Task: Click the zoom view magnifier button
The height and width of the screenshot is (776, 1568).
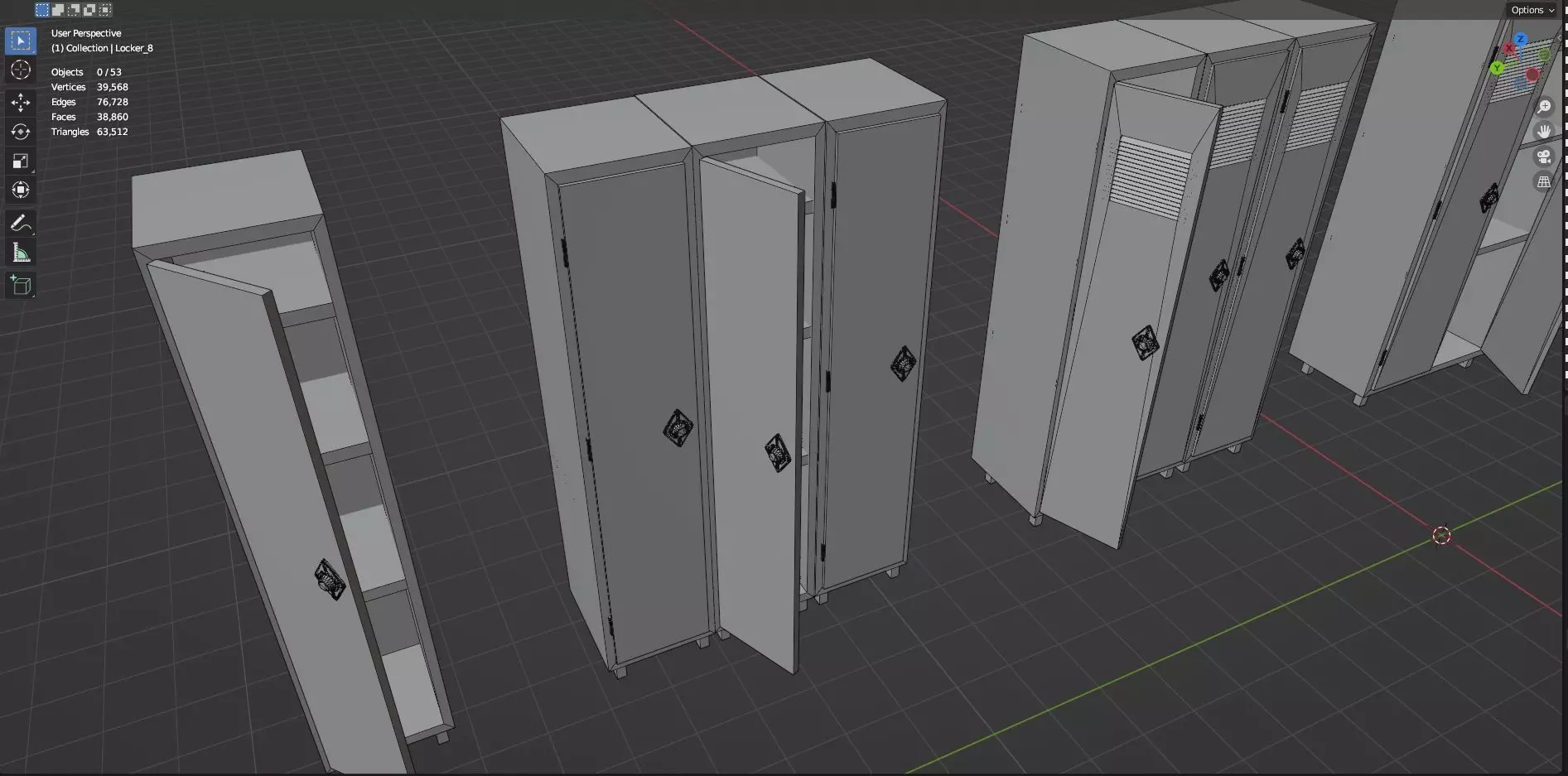Action: (1544, 107)
